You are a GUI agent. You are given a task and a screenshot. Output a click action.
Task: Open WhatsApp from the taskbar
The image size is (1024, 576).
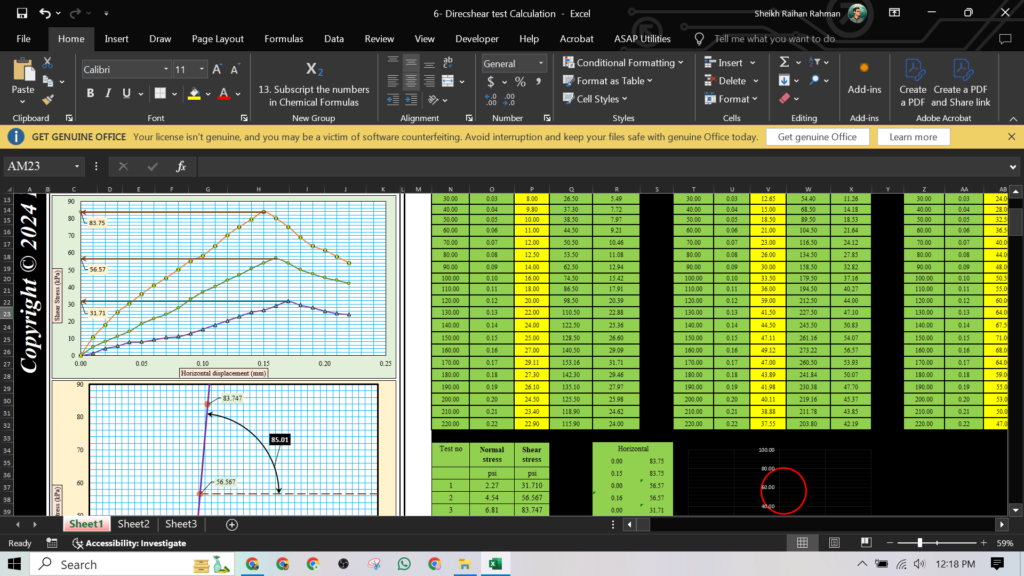[x=404, y=564]
